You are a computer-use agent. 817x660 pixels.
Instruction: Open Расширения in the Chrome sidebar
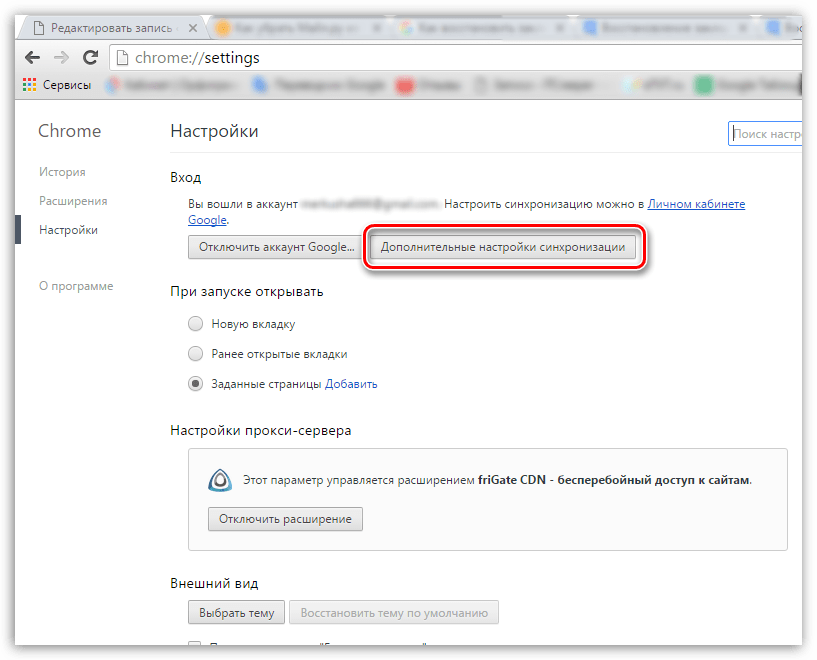click(x=73, y=201)
